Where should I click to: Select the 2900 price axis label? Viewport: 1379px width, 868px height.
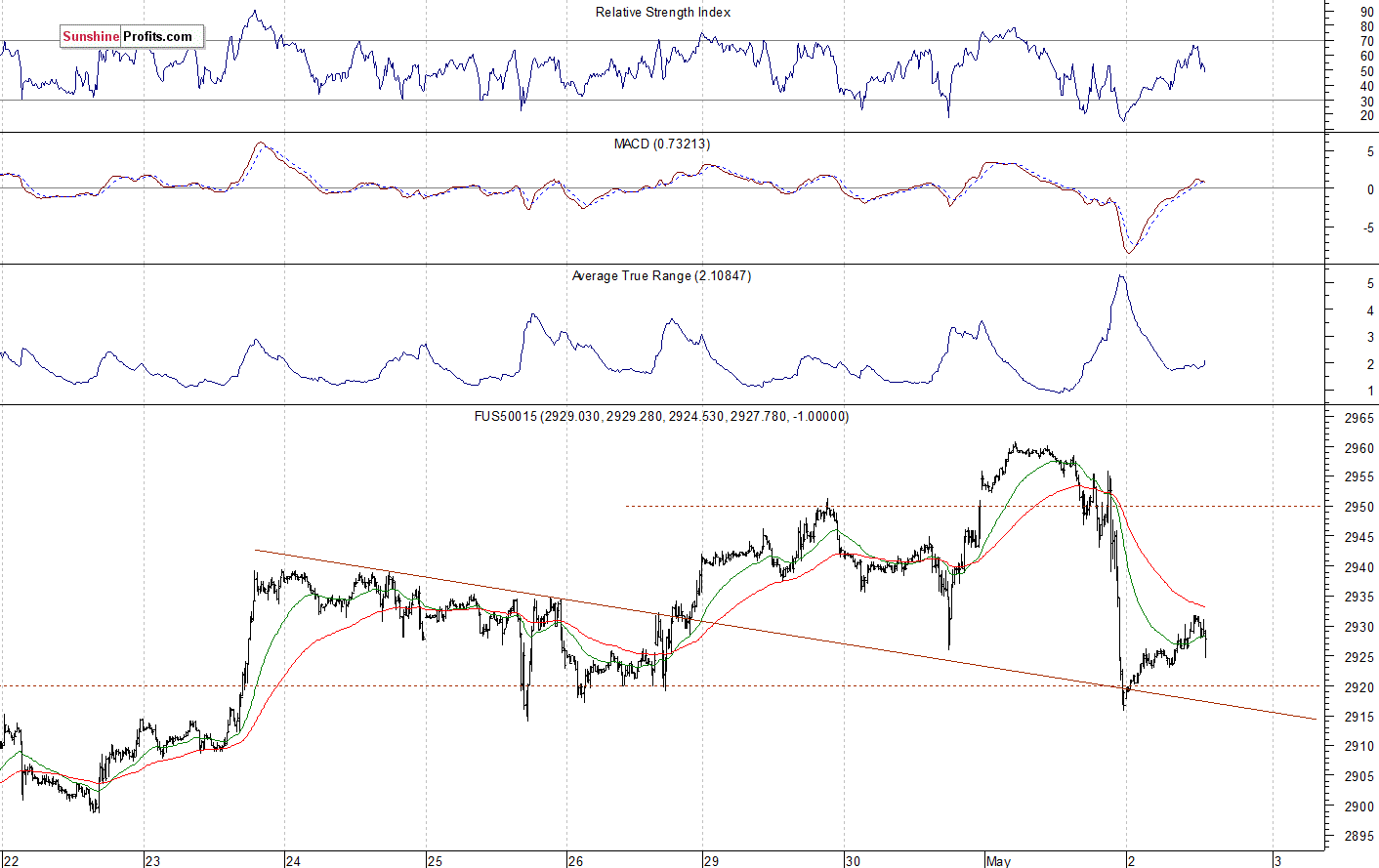pos(1358,806)
